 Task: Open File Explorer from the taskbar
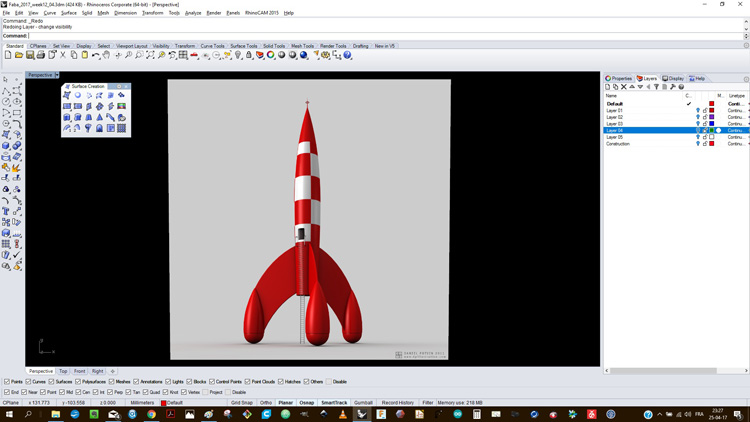point(55,414)
